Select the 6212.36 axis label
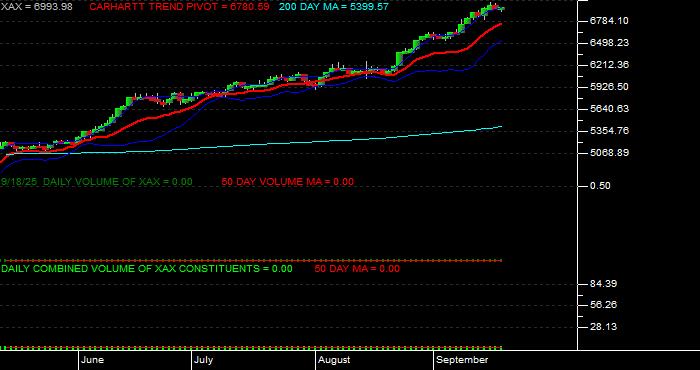The width and height of the screenshot is (700, 370). coord(609,65)
